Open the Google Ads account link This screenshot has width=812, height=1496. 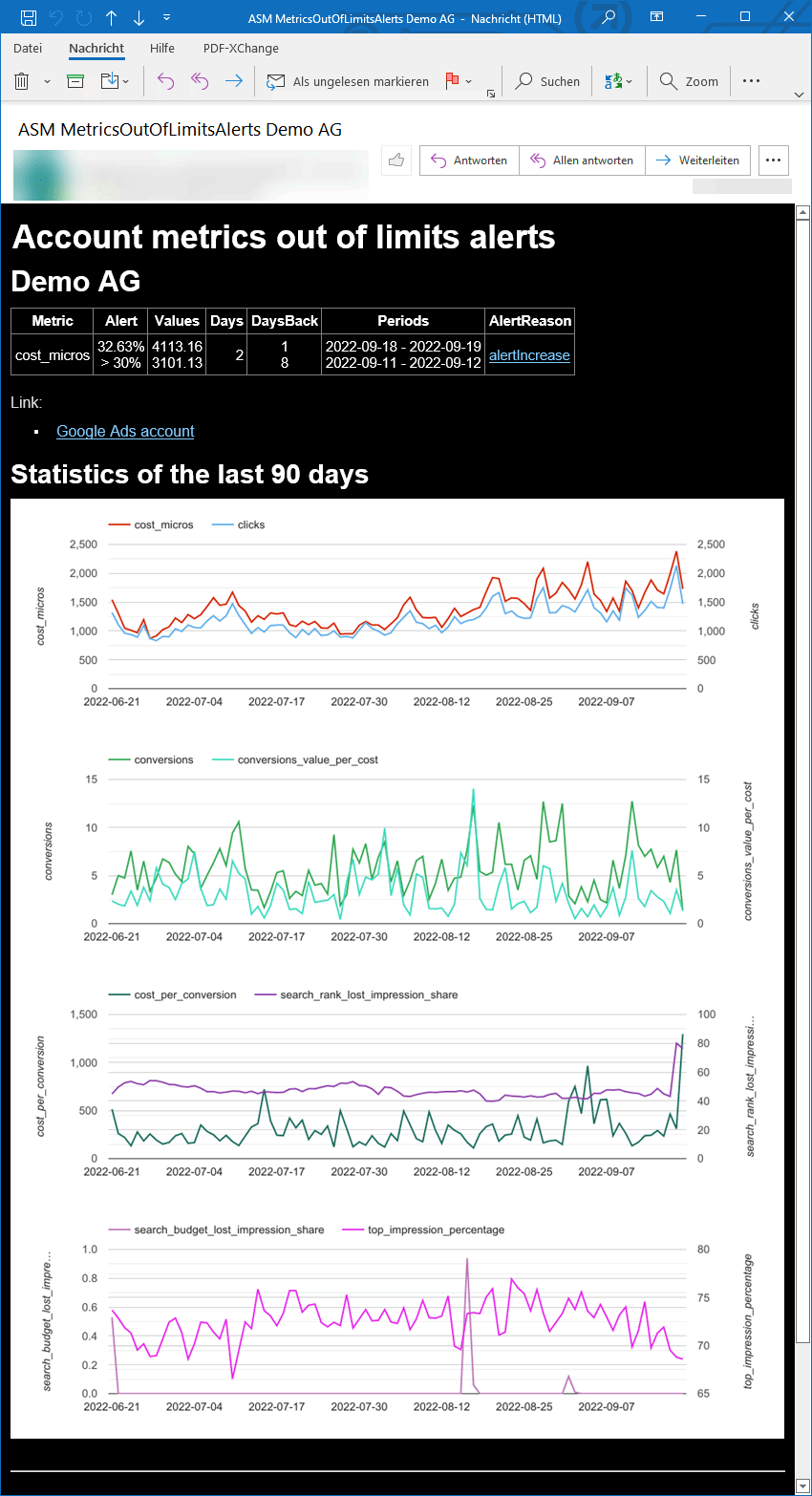[124, 431]
